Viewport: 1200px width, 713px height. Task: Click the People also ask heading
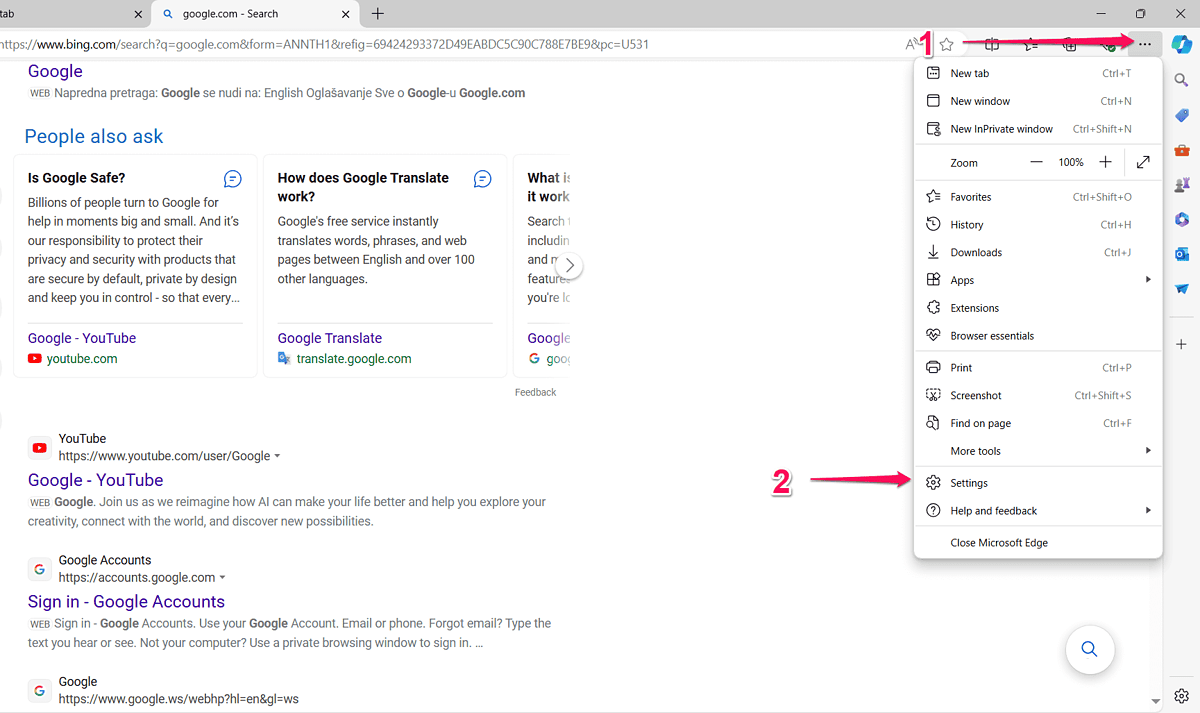coord(94,137)
